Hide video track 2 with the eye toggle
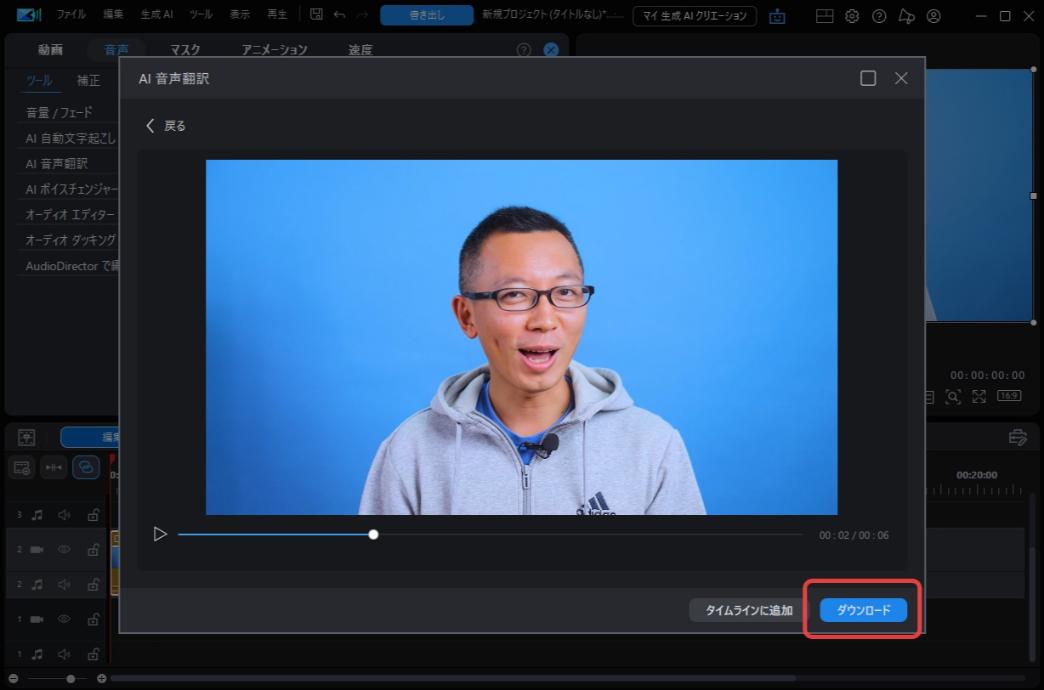 coord(63,548)
